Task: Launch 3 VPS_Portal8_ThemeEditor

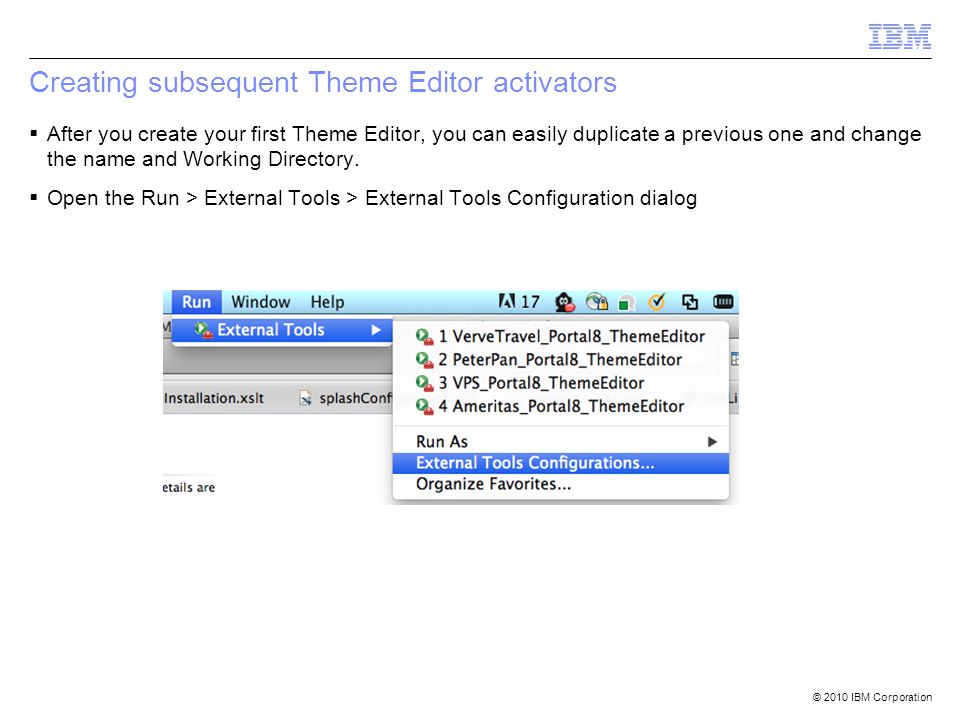Action: (560, 383)
